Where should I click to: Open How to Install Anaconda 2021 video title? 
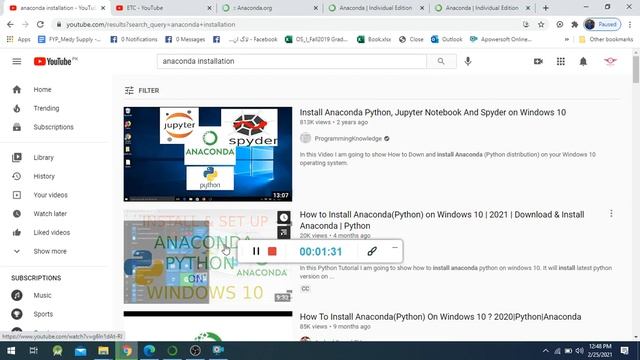point(442,220)
